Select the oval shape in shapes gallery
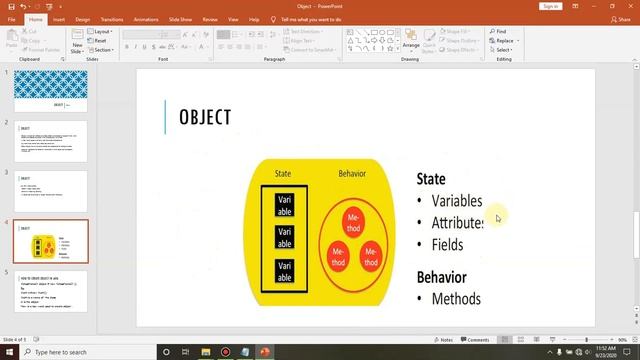This screenshot has width=640, height=360. (382, 32)
